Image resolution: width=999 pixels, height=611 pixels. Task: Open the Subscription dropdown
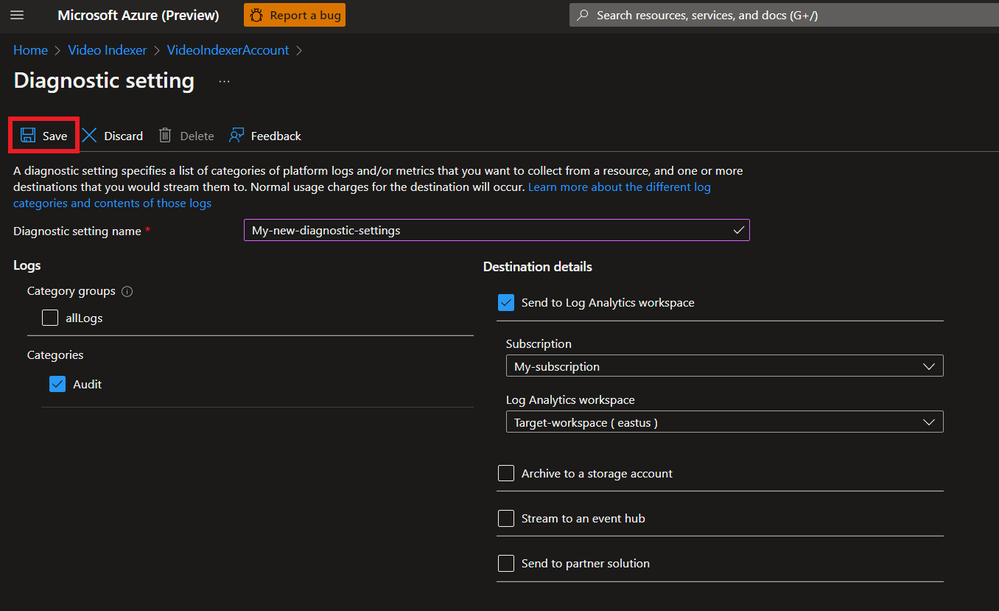[x=724, y=366]
